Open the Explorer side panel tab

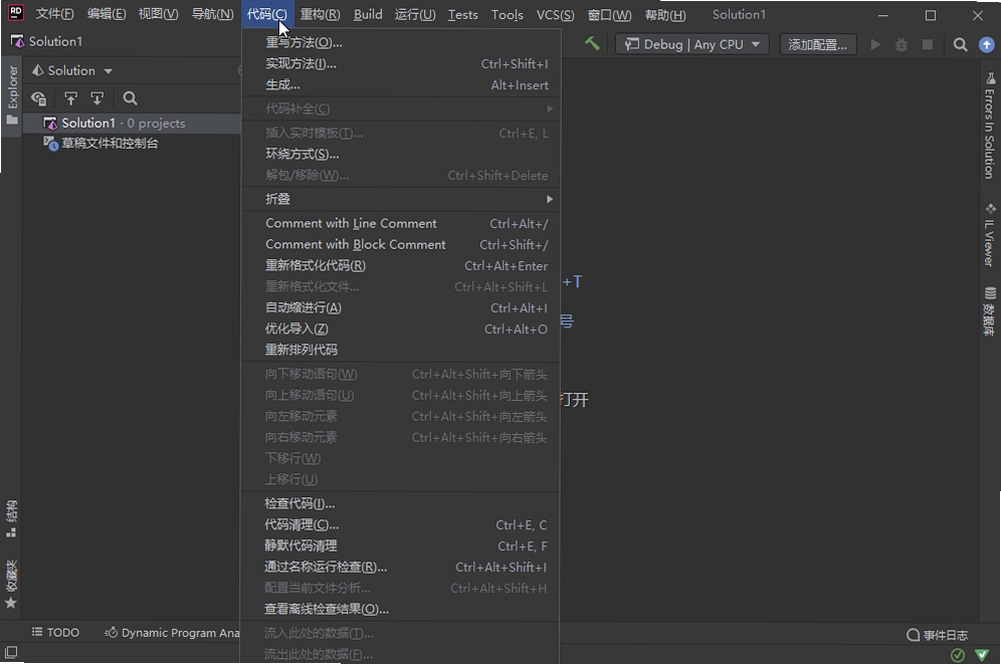coord(12,94)
